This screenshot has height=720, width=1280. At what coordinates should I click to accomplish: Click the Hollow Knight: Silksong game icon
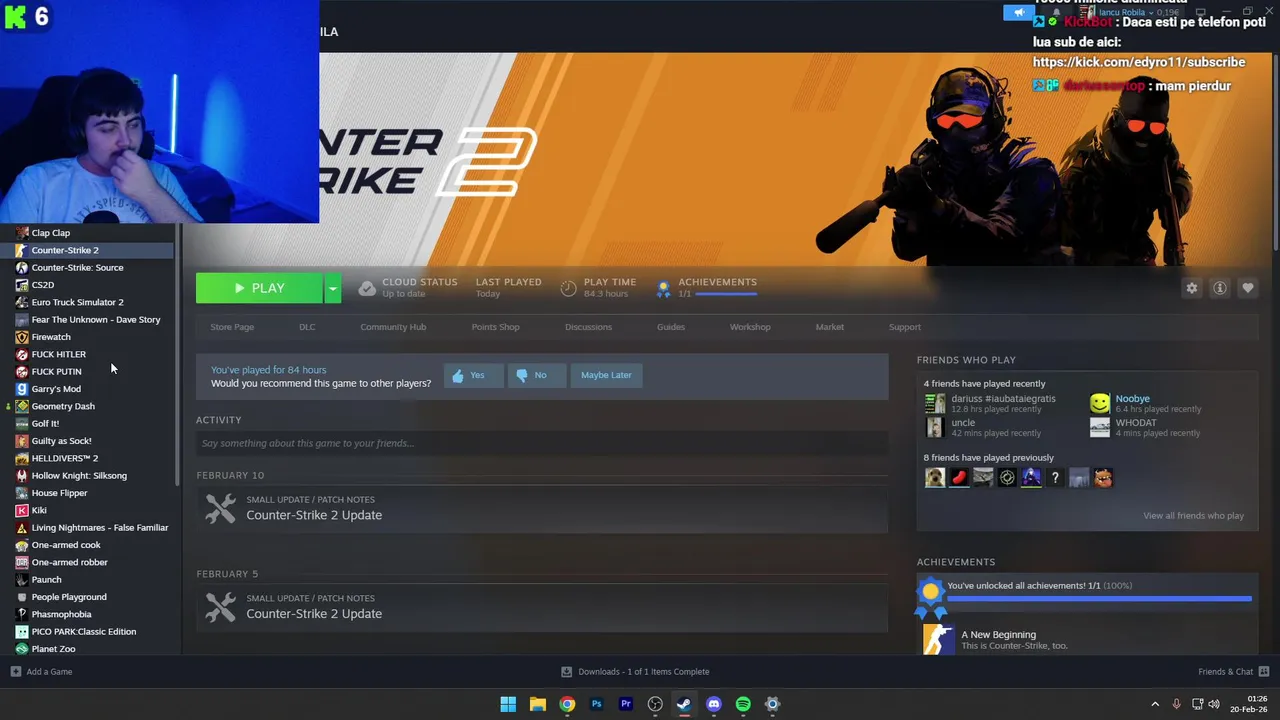point(22,476)
